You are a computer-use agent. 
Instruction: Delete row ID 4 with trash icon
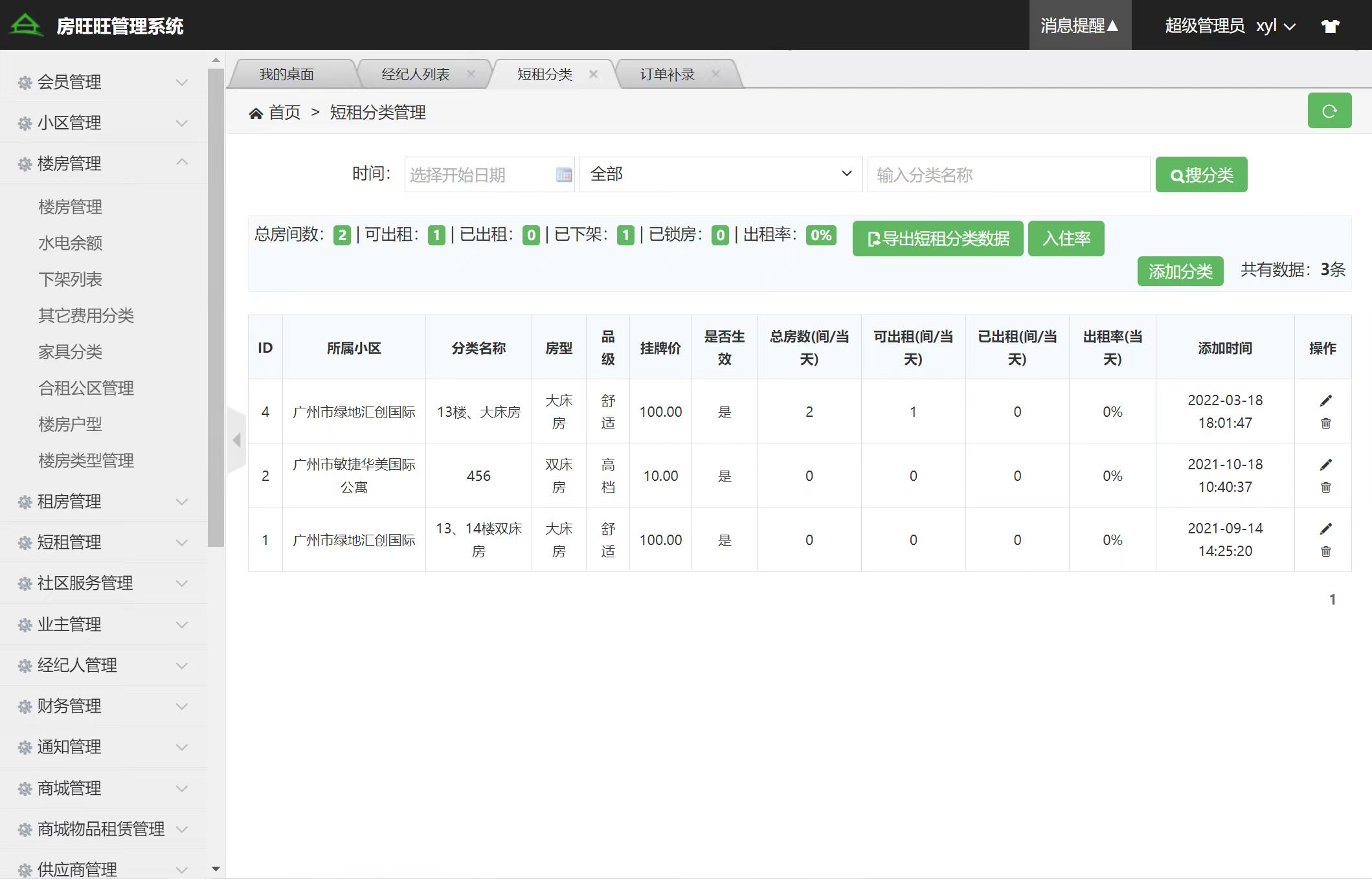point(1325,423)
